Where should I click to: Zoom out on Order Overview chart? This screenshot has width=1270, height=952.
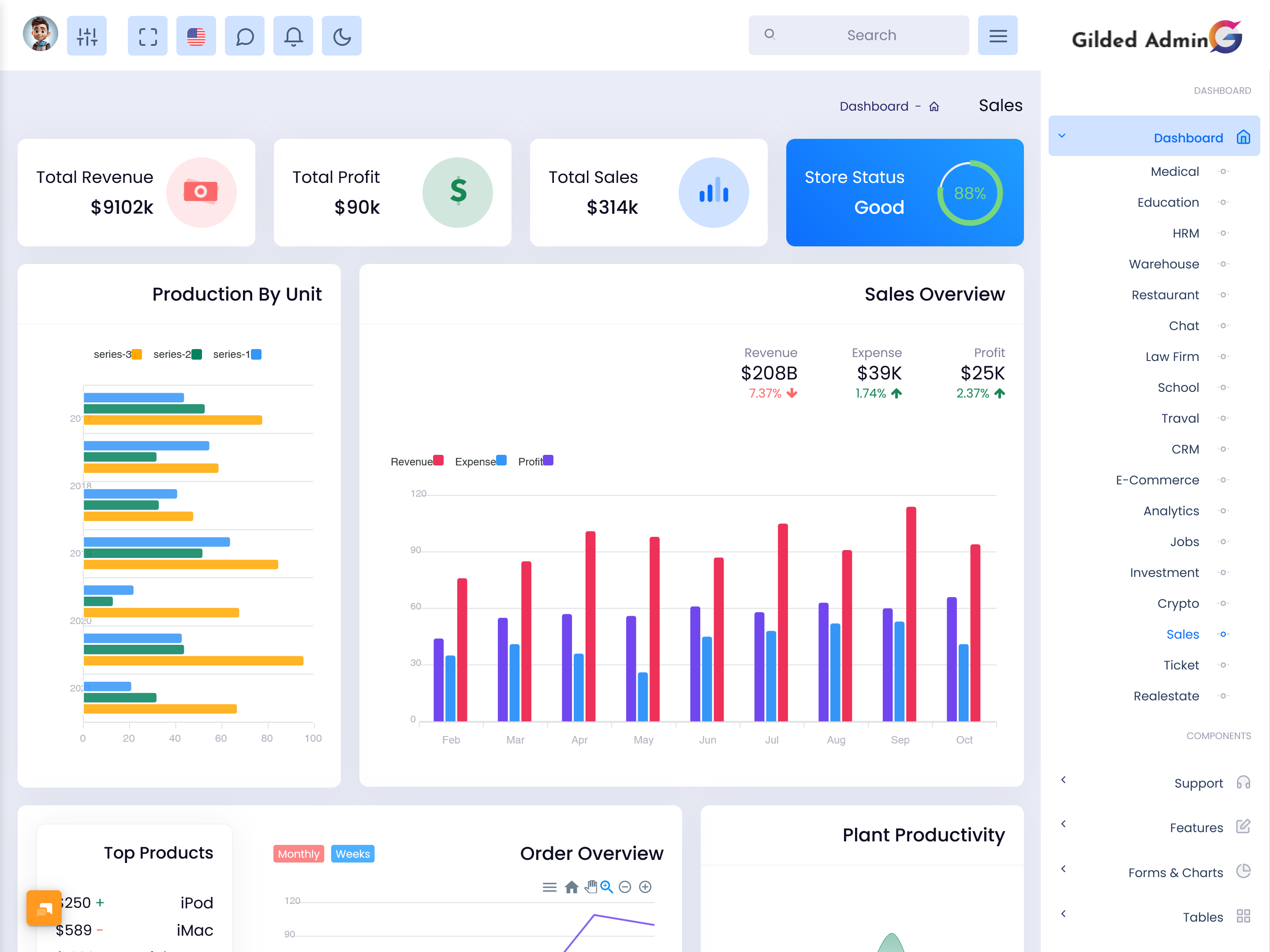(625, 887)
